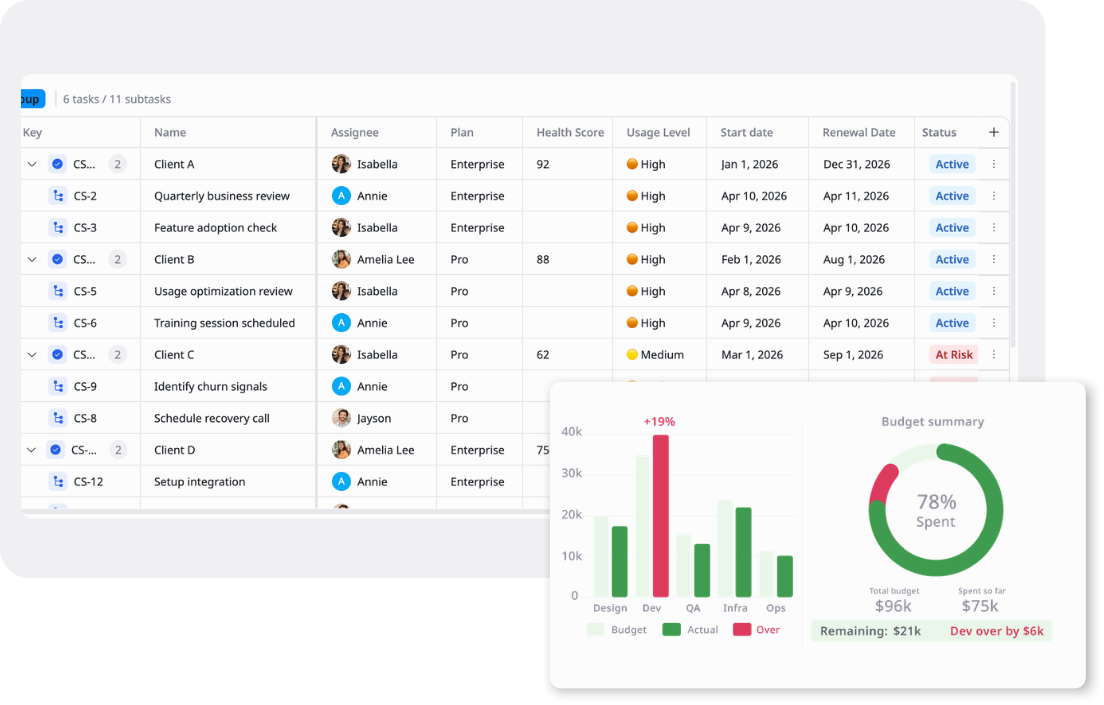Collapse the Client C task row
This screenshot has width=1104, height=705.
pyautogui.click(x=32, y=354)
